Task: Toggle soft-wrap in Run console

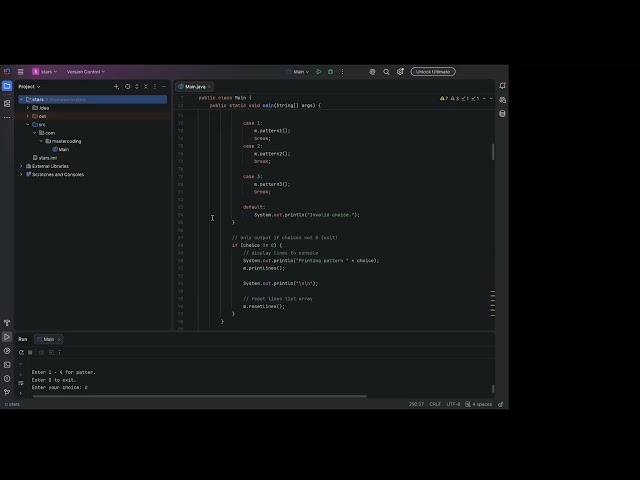Action: [21, 383]
